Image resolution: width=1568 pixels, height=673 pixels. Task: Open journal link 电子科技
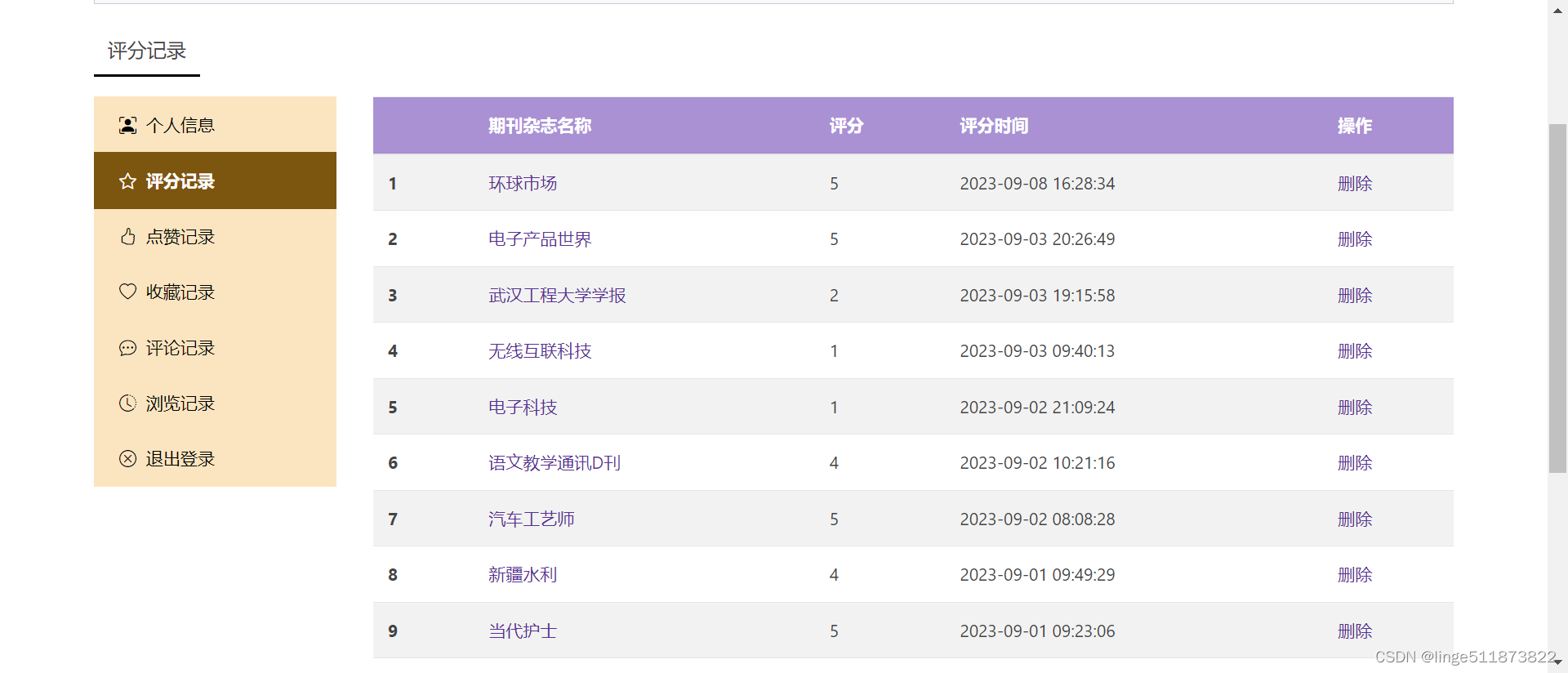point(523,408)
